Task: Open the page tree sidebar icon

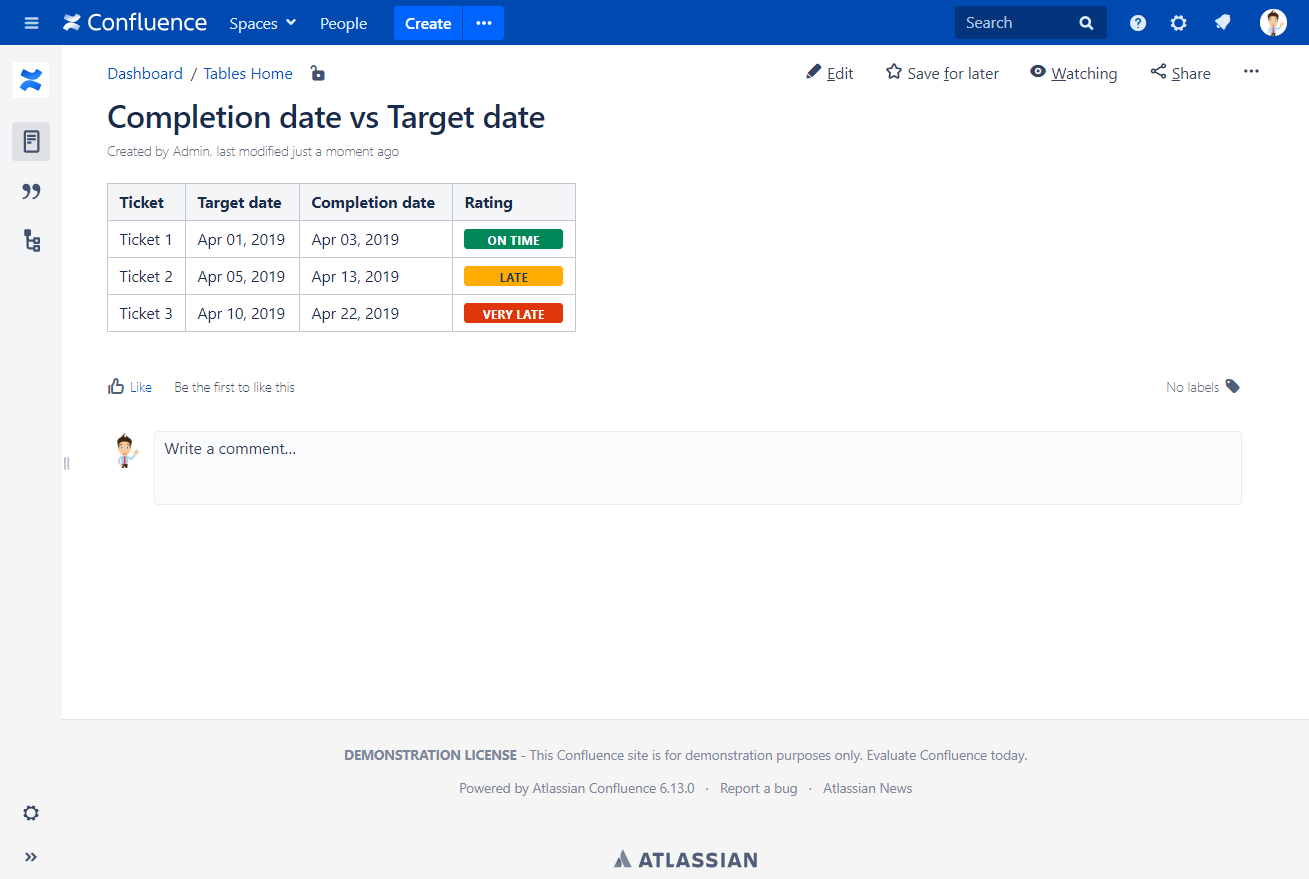Action: [x=31, y=240]
